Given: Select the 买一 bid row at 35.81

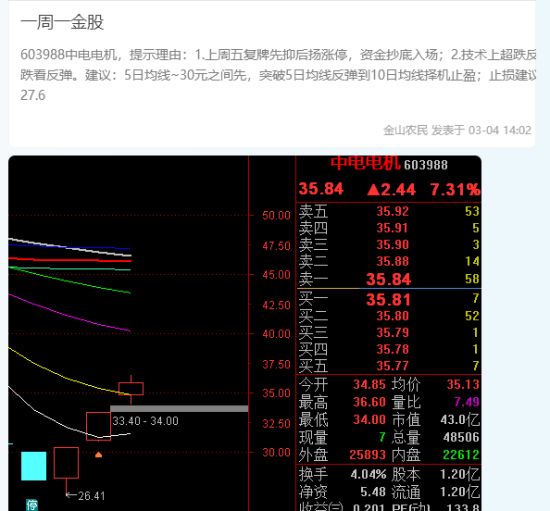Looking at the screenshot, I should click(x=389, y=300).
